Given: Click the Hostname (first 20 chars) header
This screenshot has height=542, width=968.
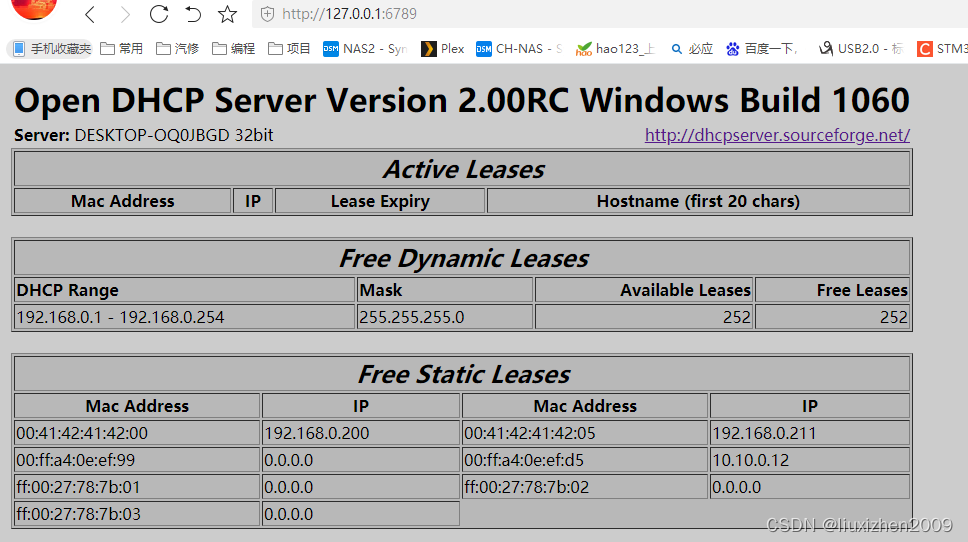Looking at the screenshot, I should tap(698, 201).
